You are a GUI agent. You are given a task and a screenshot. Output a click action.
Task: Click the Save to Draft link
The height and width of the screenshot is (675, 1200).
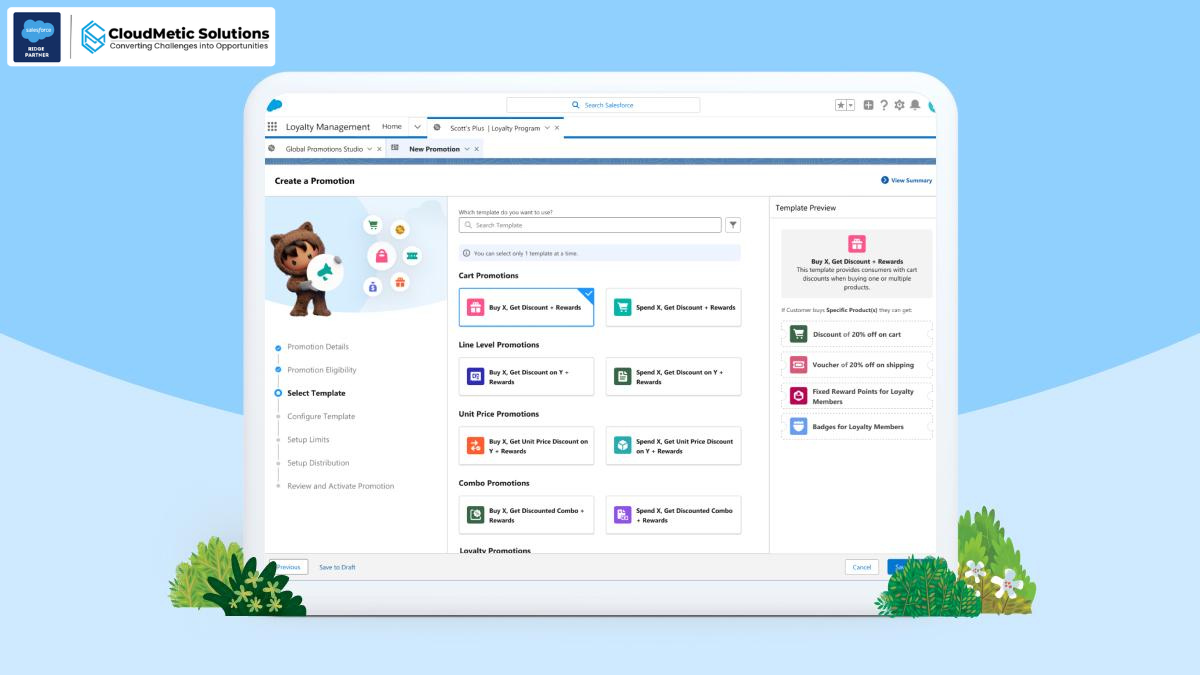[x=337, y=567]
